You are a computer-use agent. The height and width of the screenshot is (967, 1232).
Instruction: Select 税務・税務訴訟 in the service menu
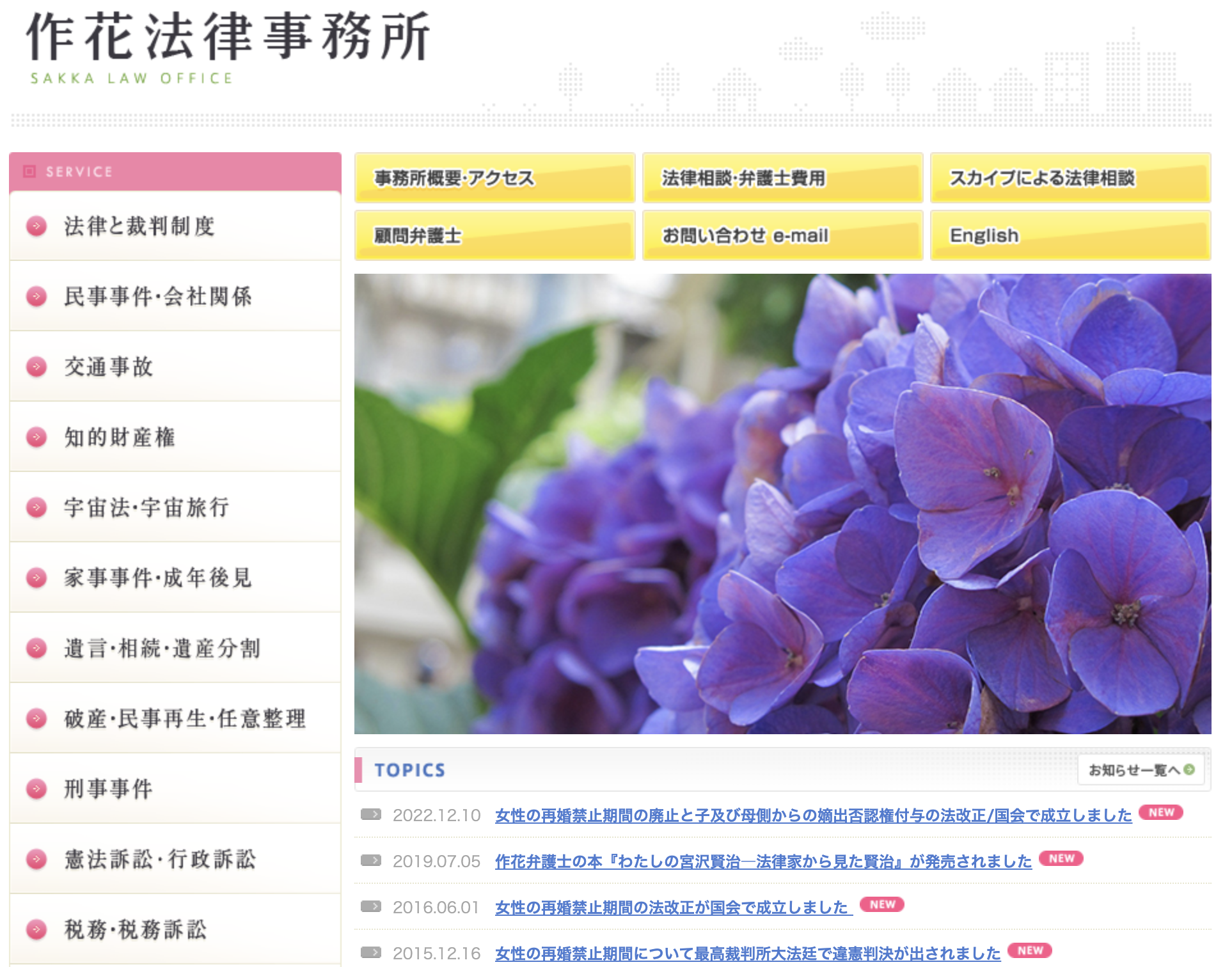pos(175,929)
